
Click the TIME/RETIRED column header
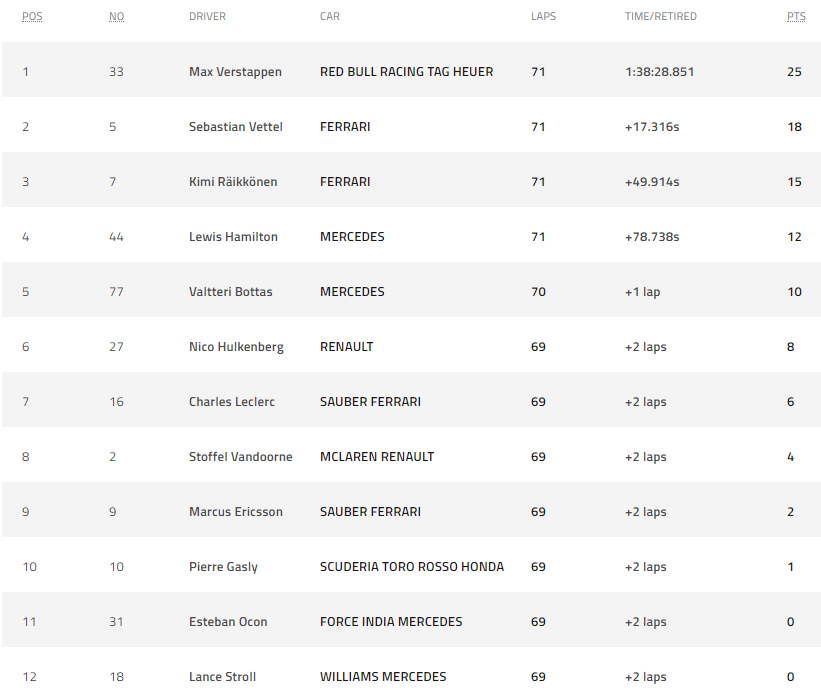click(660, 17)
